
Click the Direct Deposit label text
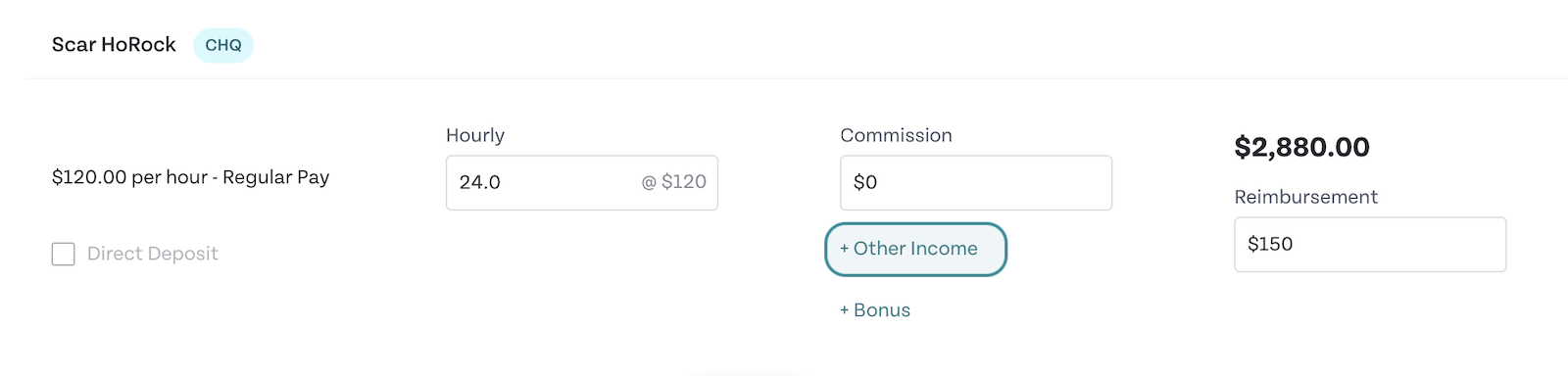(153, 254)
